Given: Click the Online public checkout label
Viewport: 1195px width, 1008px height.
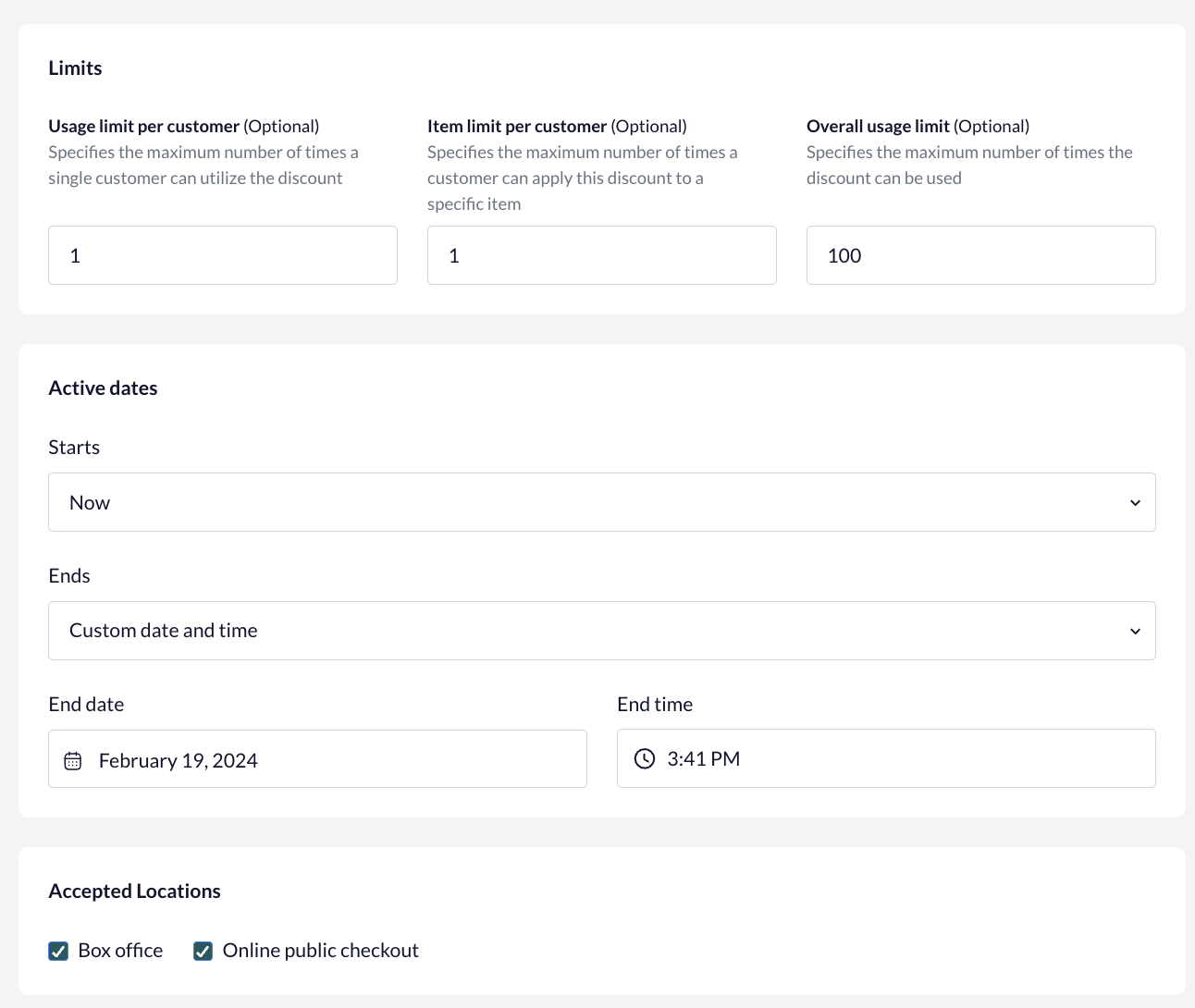Looking at the screenshot, I should point(321,951).
